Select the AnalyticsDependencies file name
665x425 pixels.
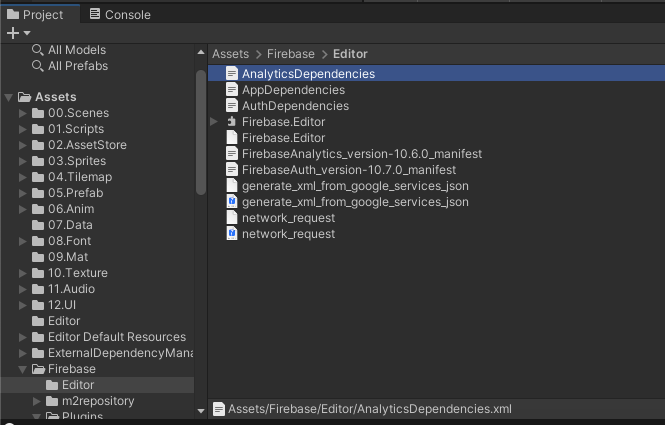pyautogui.click(x=308, y=74)
